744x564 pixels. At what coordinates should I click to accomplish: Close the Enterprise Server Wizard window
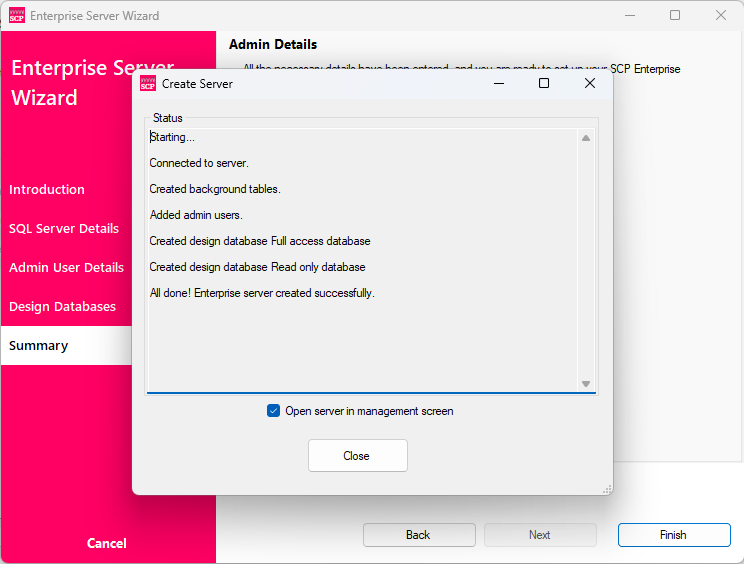point(721,16)
